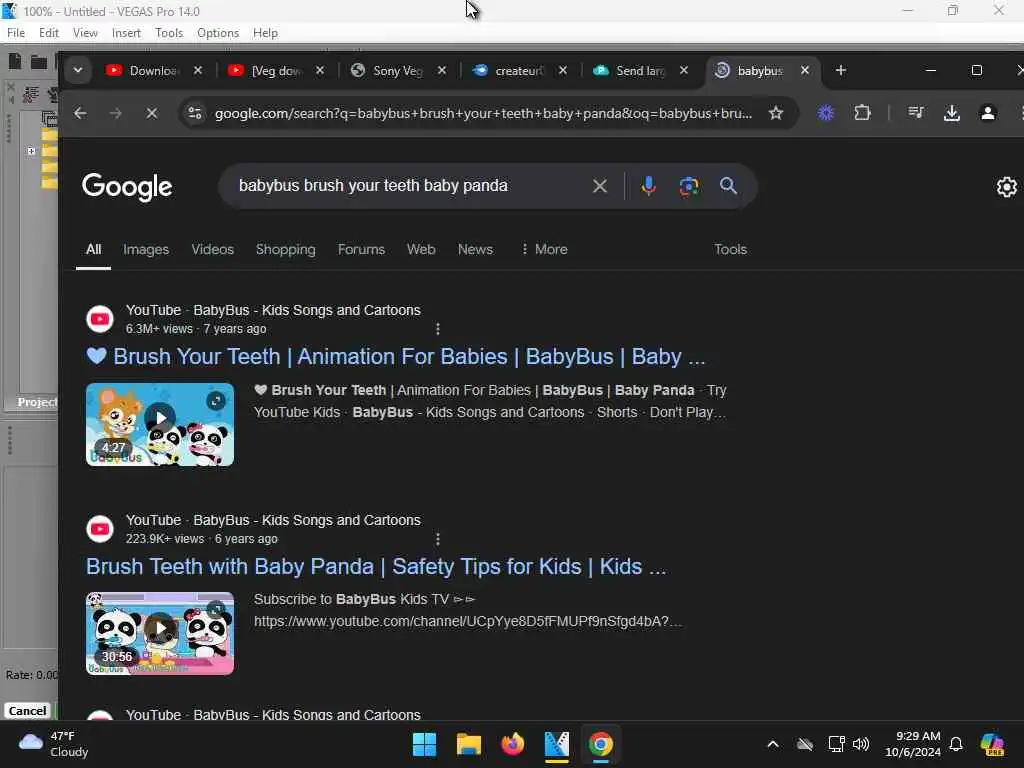Open the Help menu in VEGAS Pro
Image resolution: width=1024 pixels, height=768 pixels.
point(265,33)
